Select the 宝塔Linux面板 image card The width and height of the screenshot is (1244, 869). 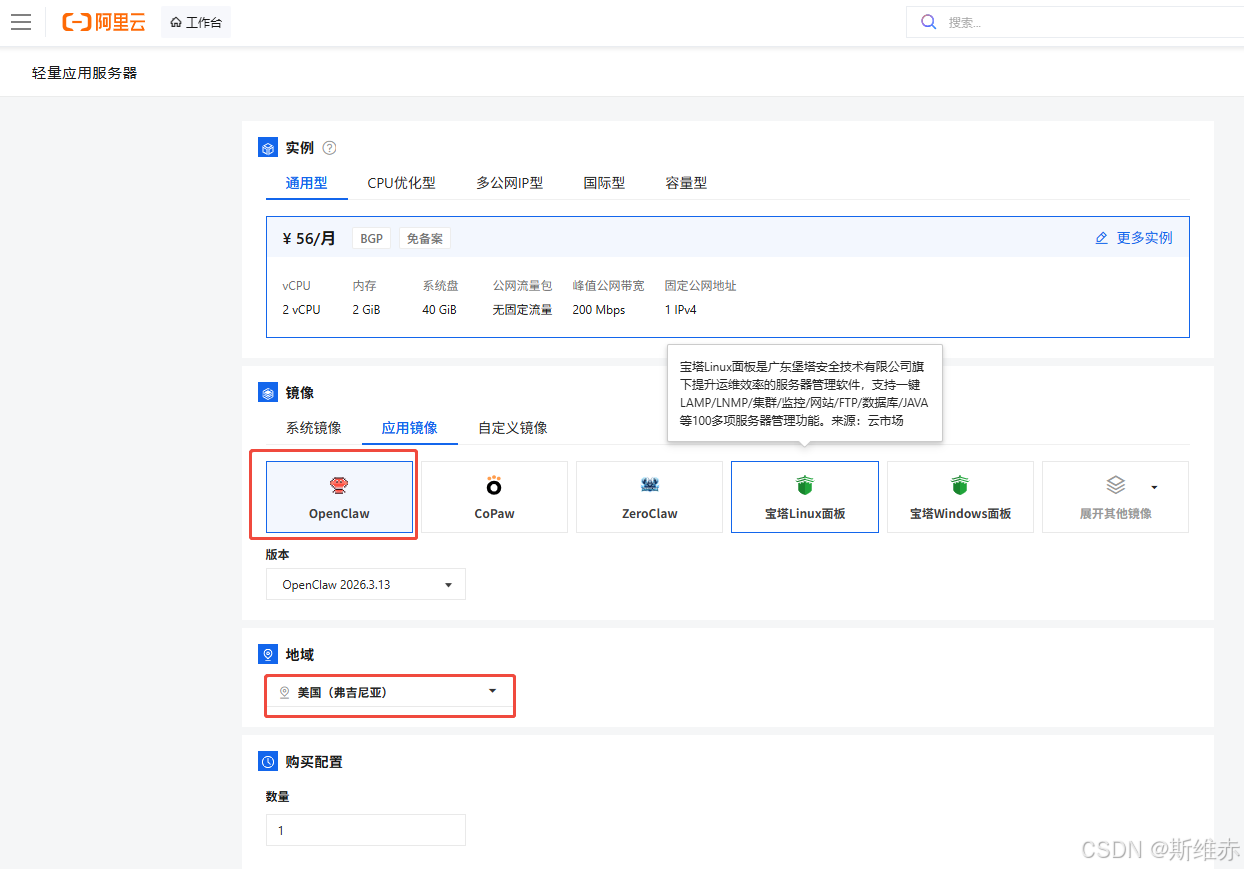coord(805,497)
